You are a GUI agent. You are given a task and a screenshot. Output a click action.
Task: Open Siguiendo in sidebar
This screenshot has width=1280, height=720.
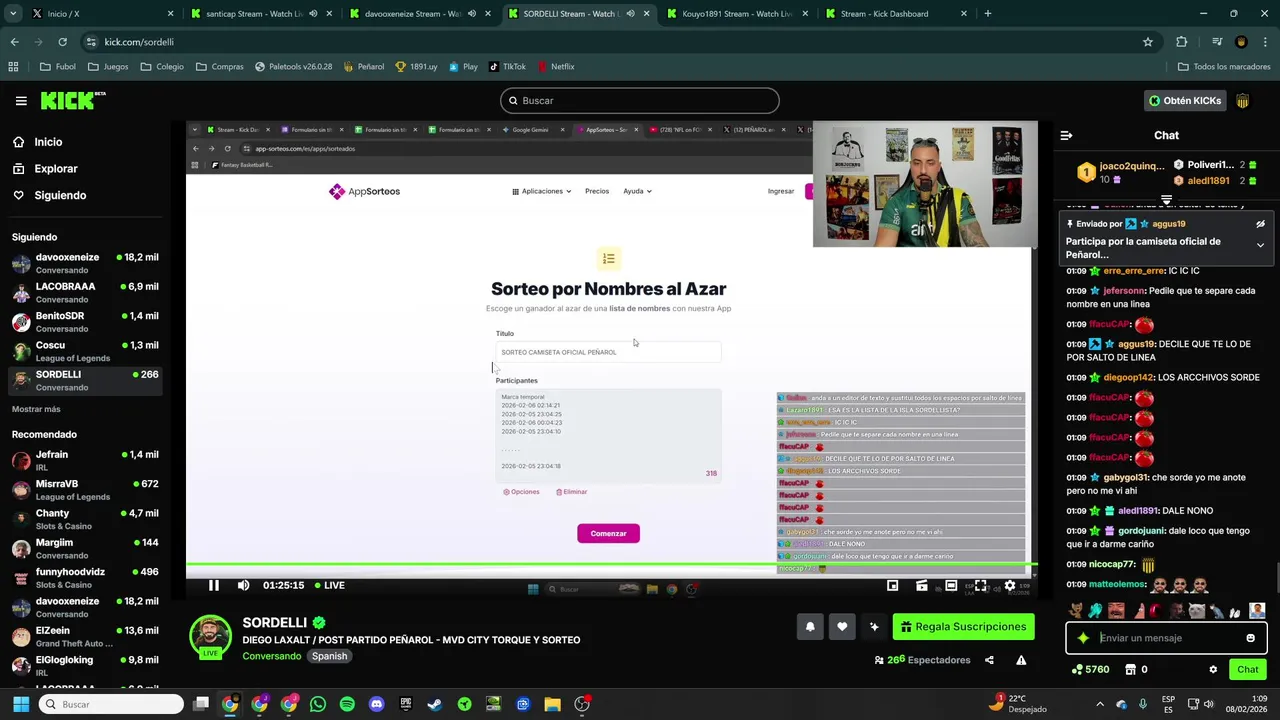point(60,195)
